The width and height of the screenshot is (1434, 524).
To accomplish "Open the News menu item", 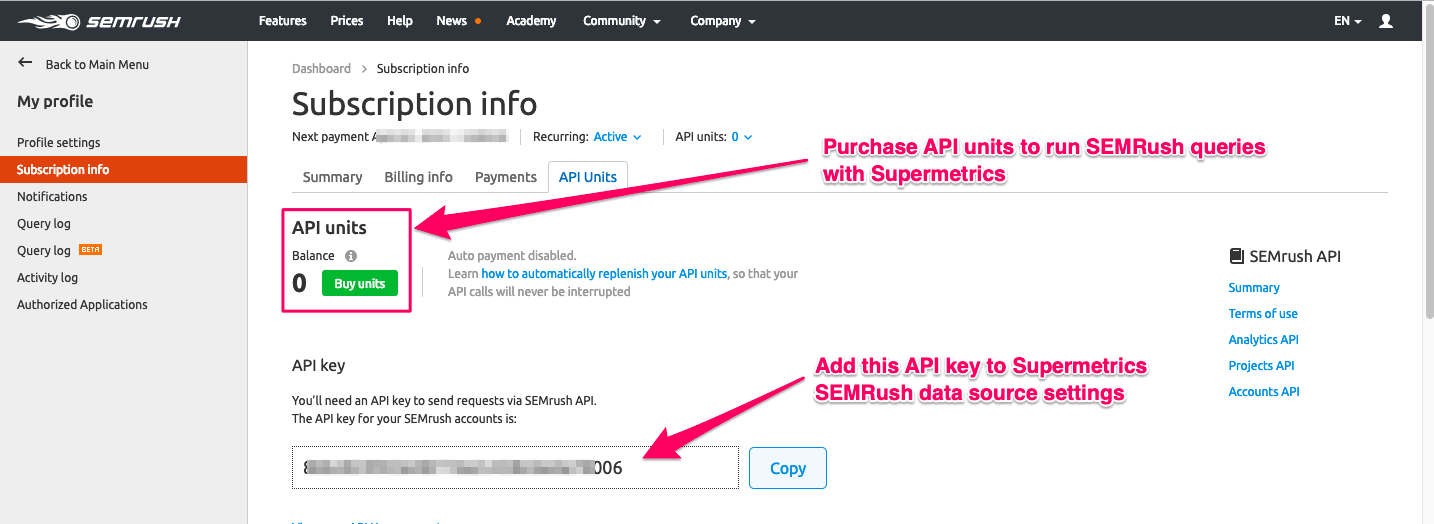I will tap(451, 20).
